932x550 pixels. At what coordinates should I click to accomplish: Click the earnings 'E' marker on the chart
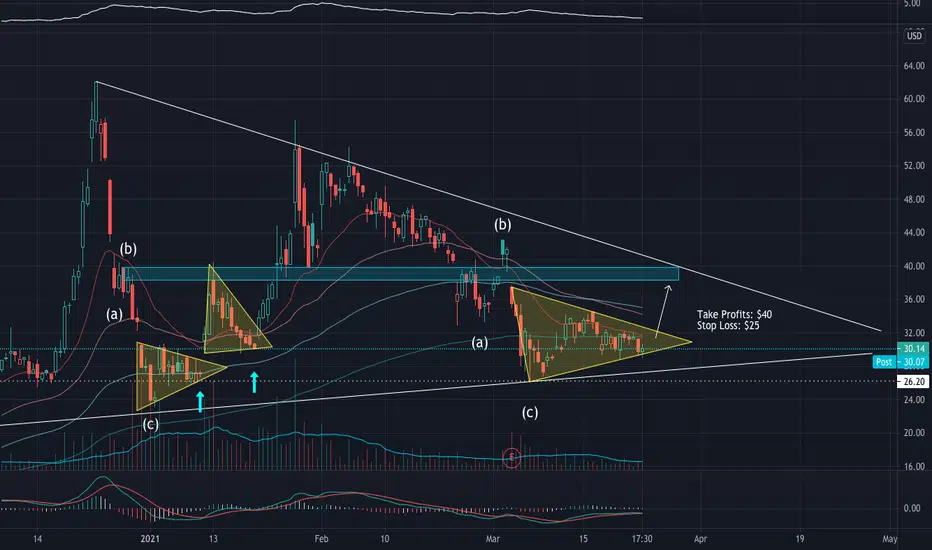[512, 457]
